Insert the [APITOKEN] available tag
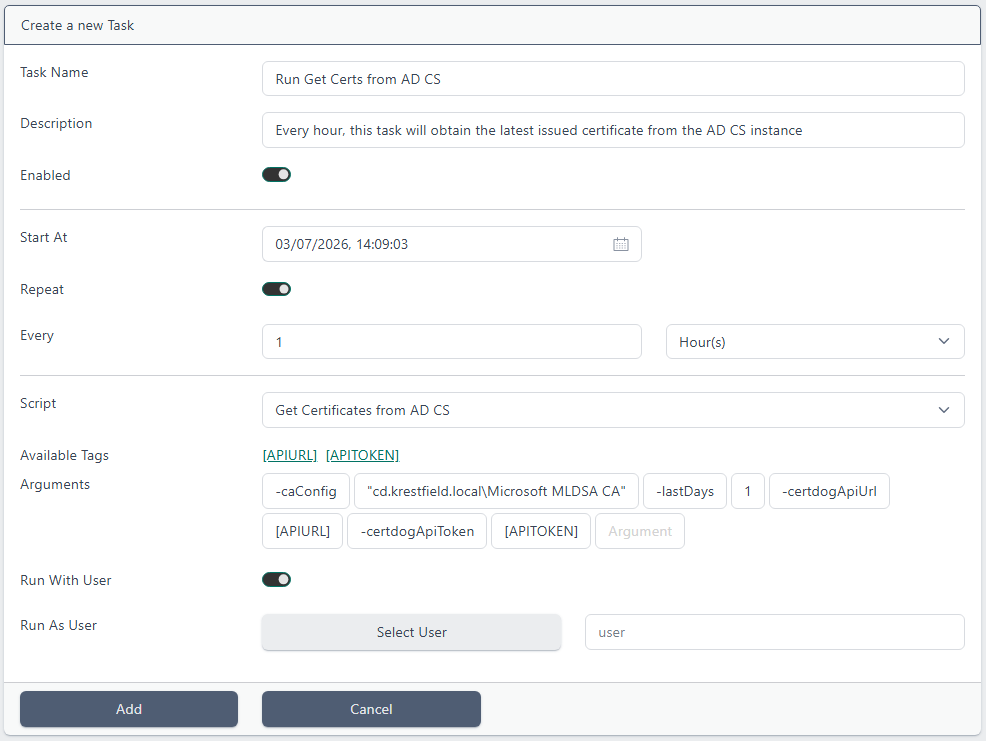This screenshot has height=741, width=986. coord(362,455)
